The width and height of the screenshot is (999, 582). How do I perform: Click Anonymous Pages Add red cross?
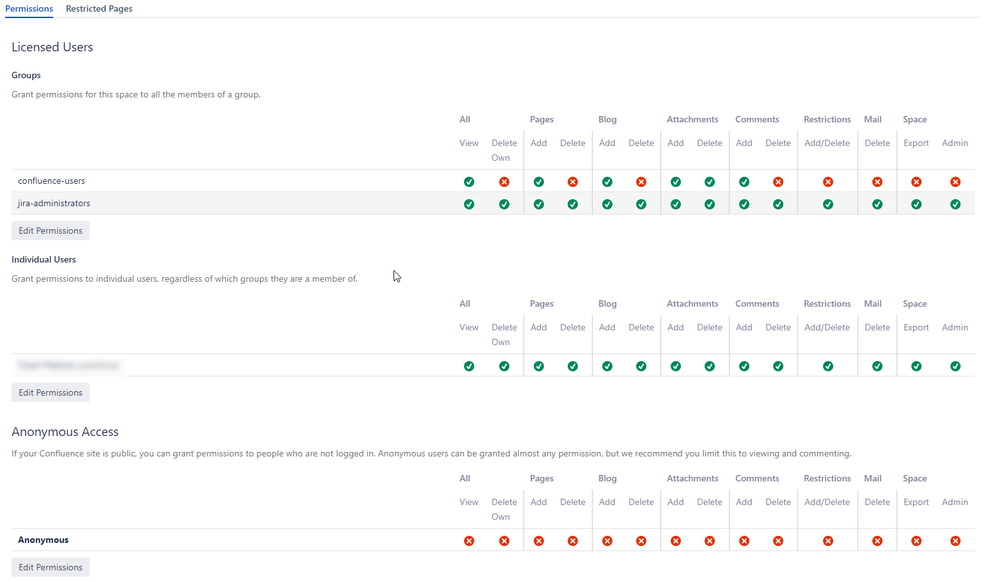[x=538, y=541]
